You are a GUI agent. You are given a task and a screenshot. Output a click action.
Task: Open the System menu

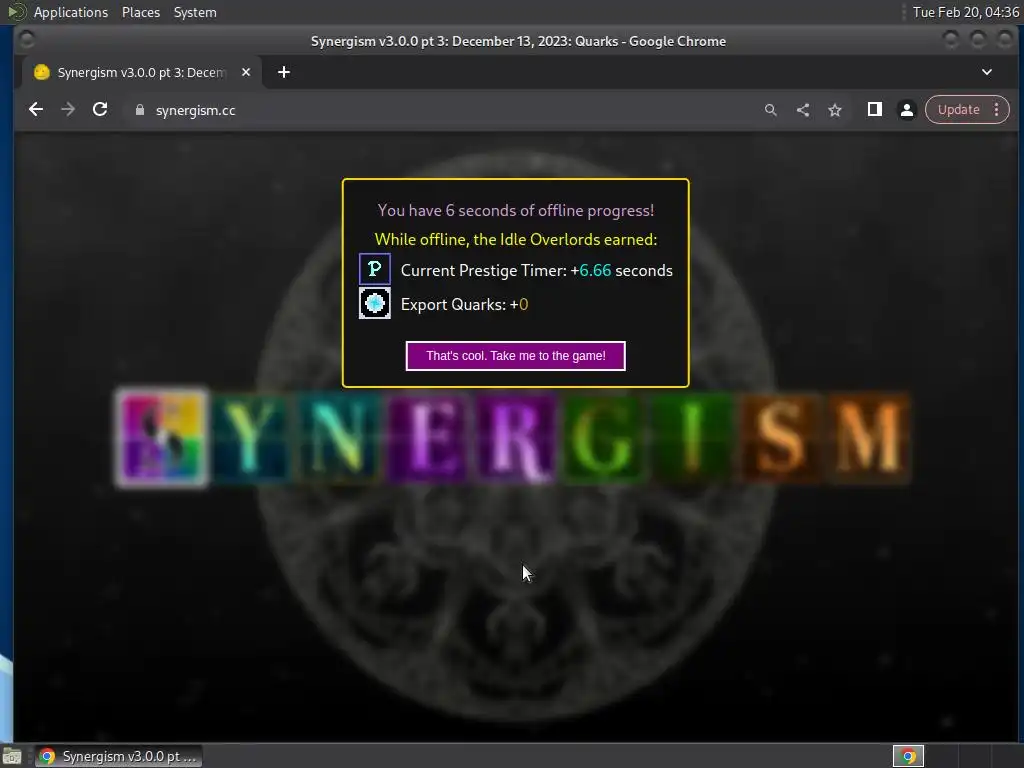(x=195, y=12)
